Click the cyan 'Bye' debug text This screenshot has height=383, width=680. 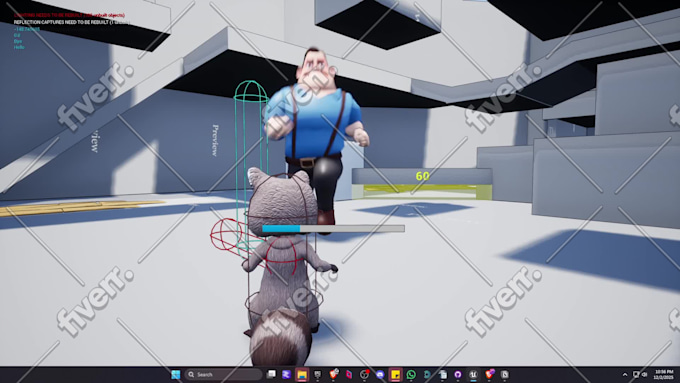point(17,41)
